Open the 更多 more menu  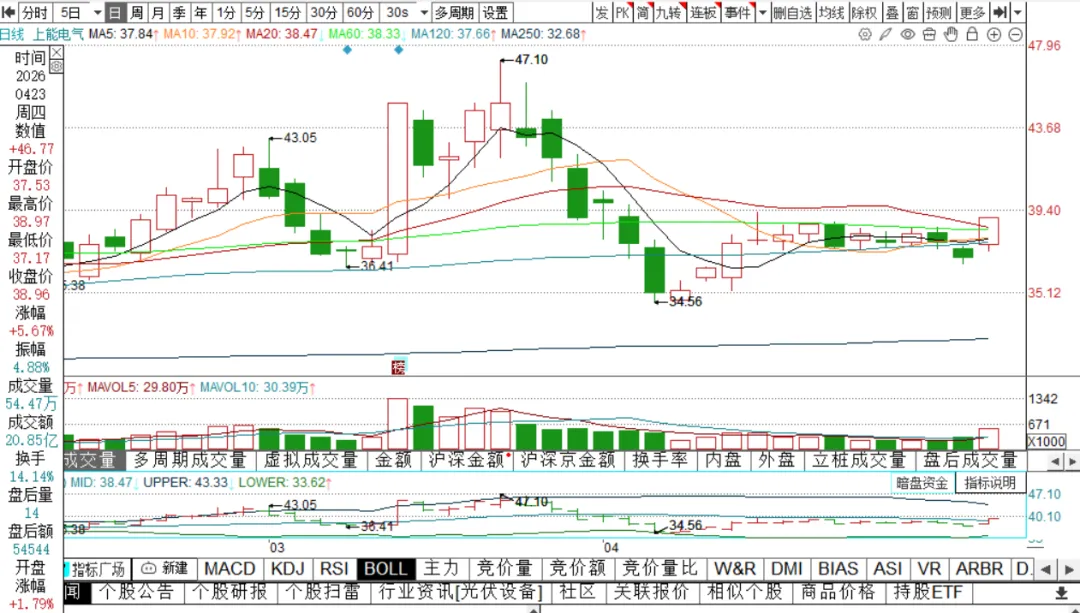(973, 12)
